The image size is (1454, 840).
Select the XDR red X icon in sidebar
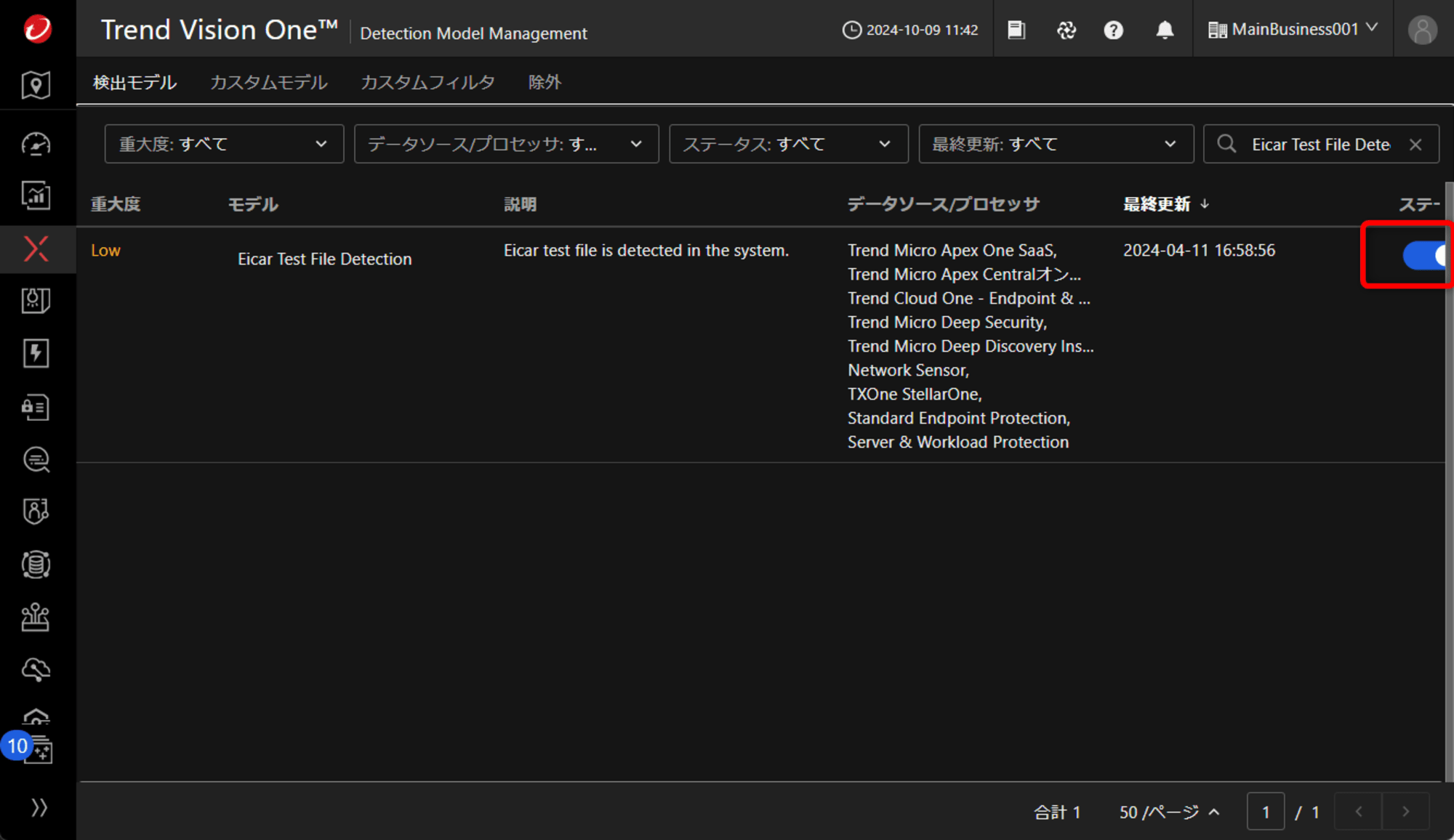tap(36, 249)
